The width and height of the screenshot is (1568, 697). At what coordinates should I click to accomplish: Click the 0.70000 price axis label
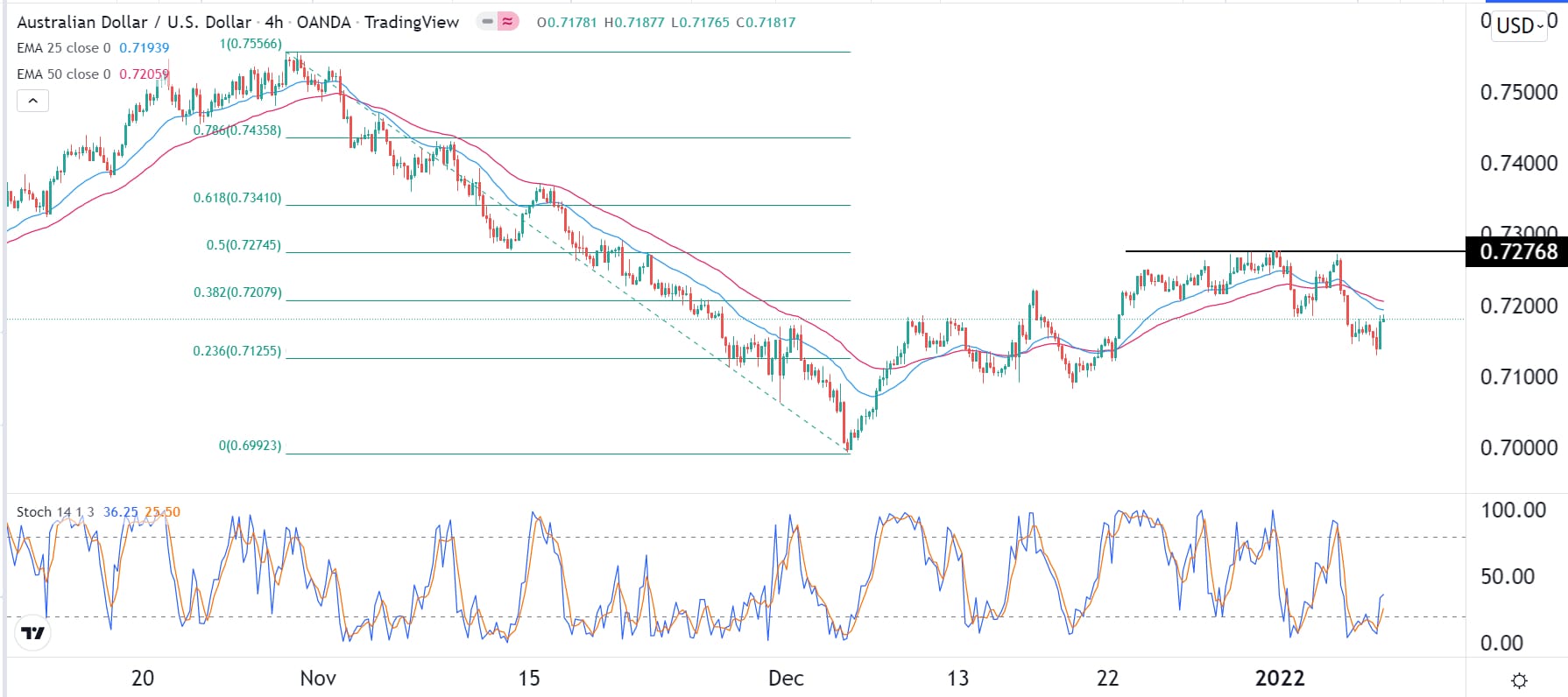[x=1519, y=448]
